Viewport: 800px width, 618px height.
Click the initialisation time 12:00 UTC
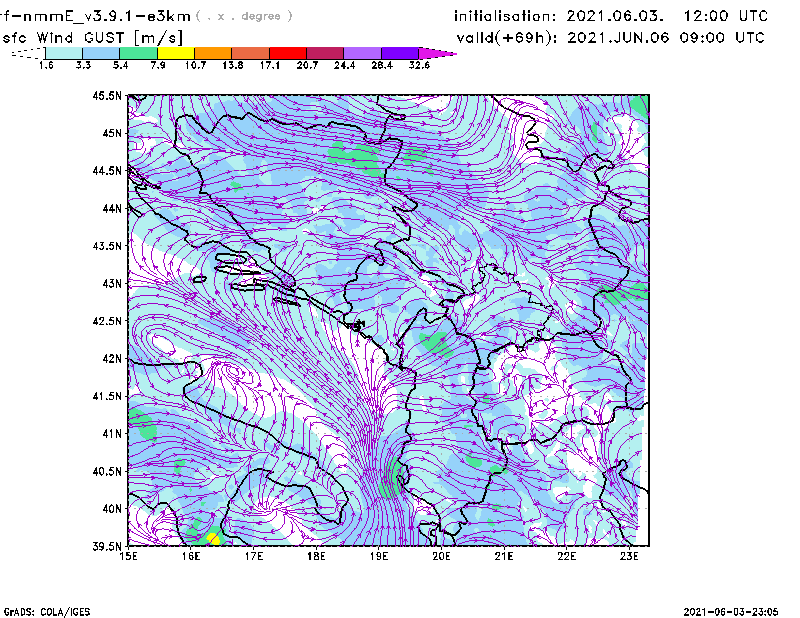[726, 16]
